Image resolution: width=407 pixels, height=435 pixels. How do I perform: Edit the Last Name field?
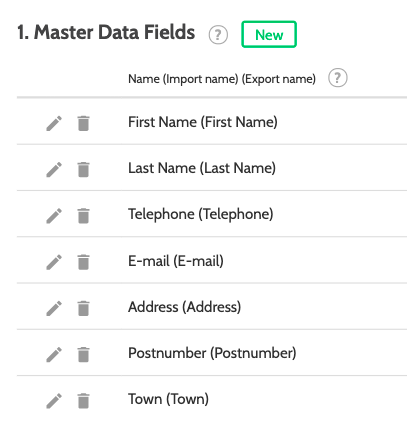point(54,169)
